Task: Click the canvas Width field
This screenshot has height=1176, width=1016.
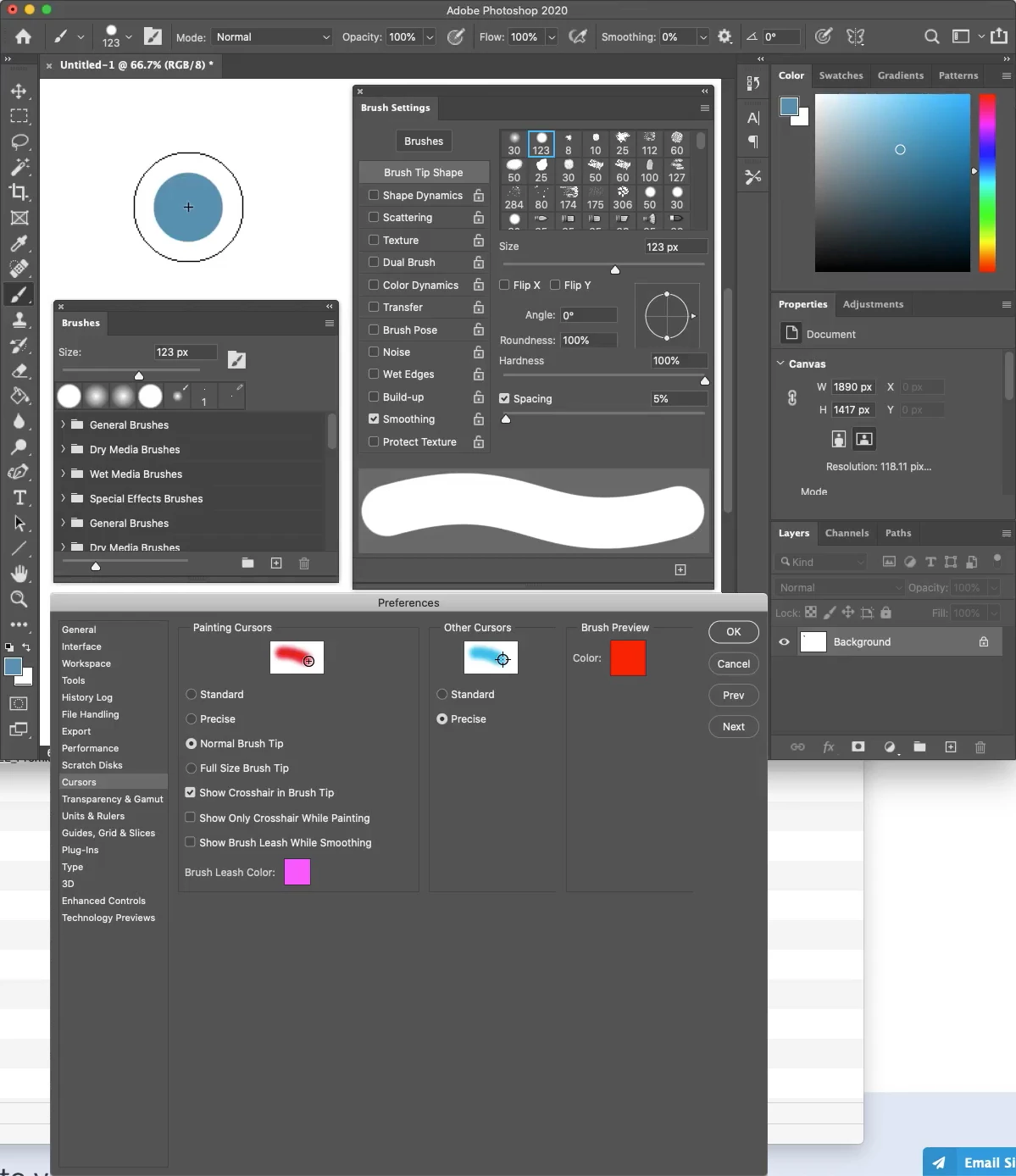Action: (x=852, y=386)
